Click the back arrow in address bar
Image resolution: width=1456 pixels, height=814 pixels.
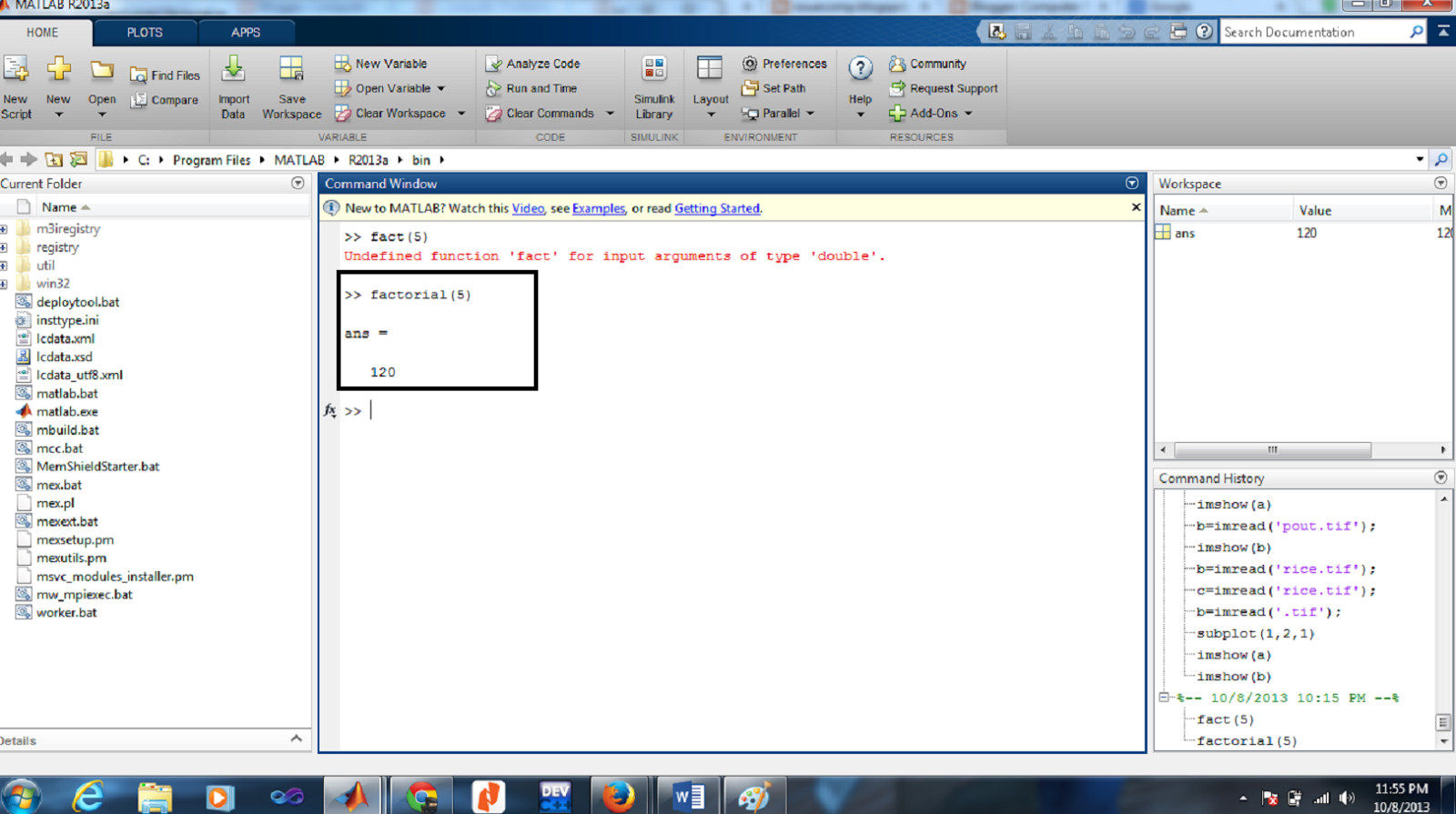point(7,159)
